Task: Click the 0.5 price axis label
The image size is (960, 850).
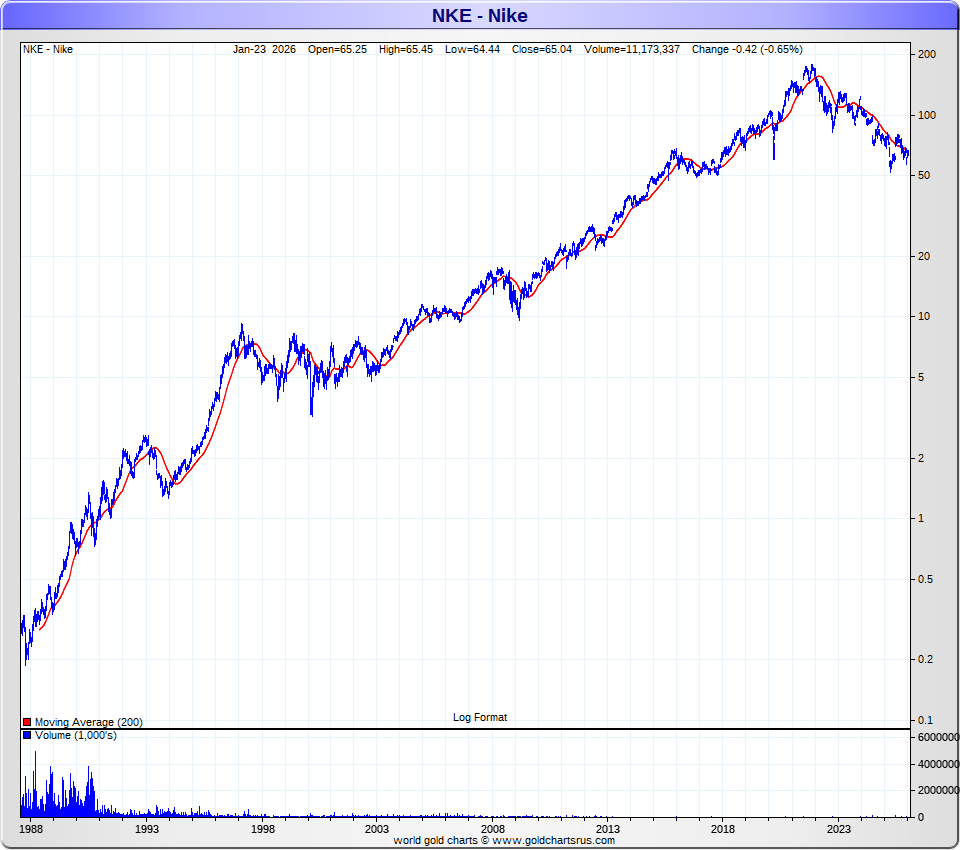Action: (926, 579)
